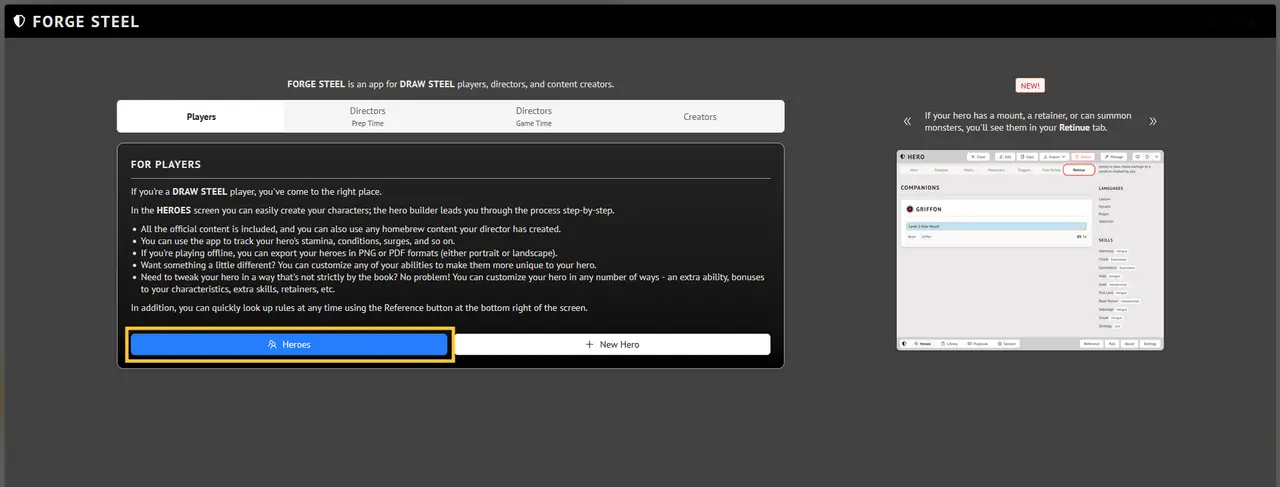Click the Forge Steel shield logo
This screenshot has height=487, width=1280.
(19, 21)
